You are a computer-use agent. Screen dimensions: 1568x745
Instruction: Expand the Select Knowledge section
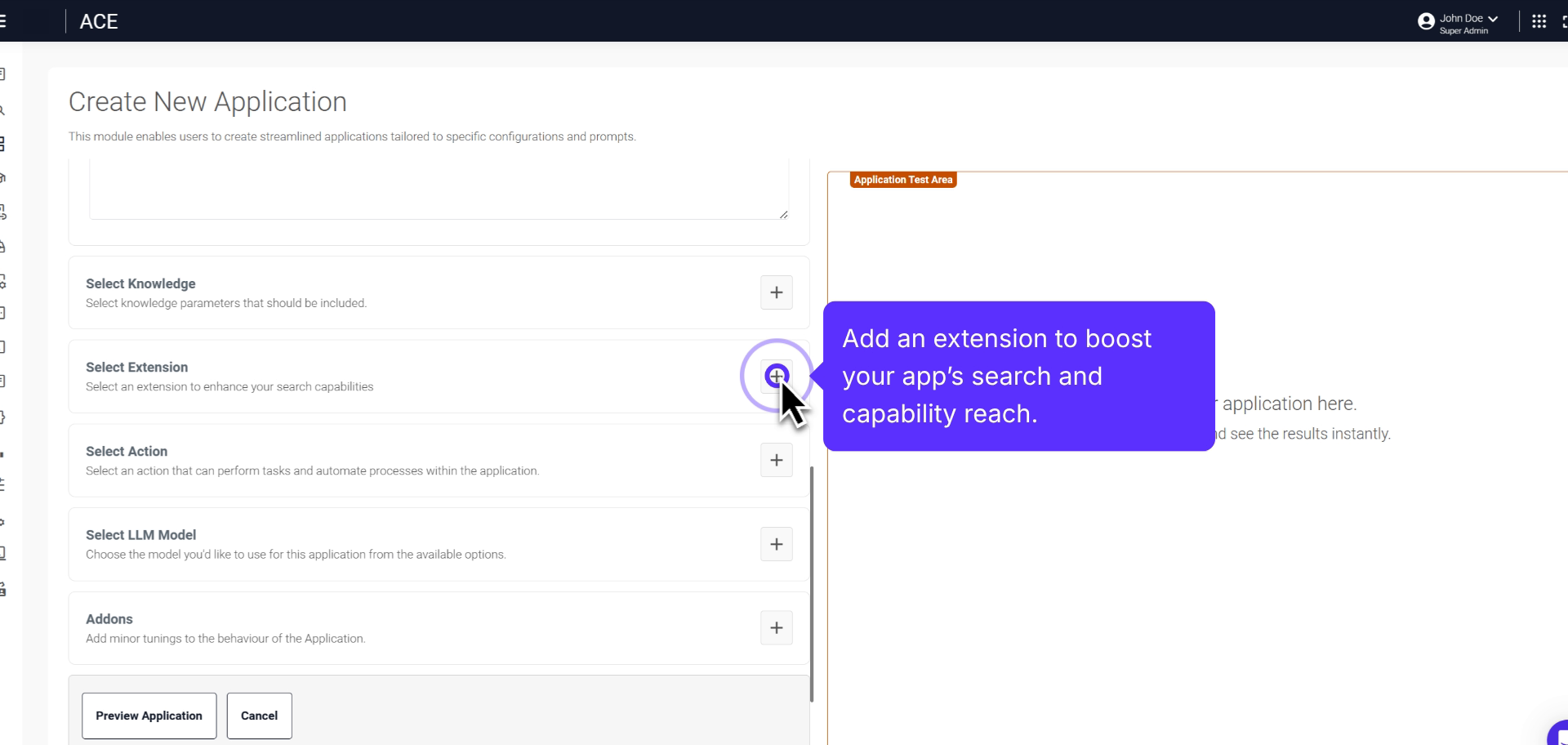(776, 292)
